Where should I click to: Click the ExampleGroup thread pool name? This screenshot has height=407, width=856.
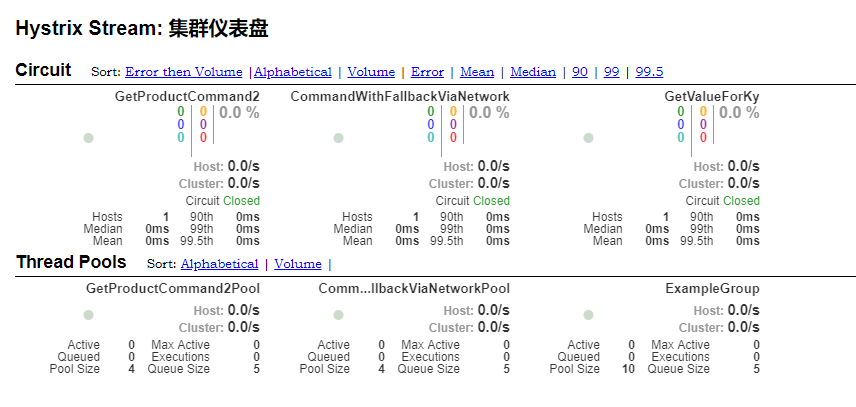[x=712, y=289]
